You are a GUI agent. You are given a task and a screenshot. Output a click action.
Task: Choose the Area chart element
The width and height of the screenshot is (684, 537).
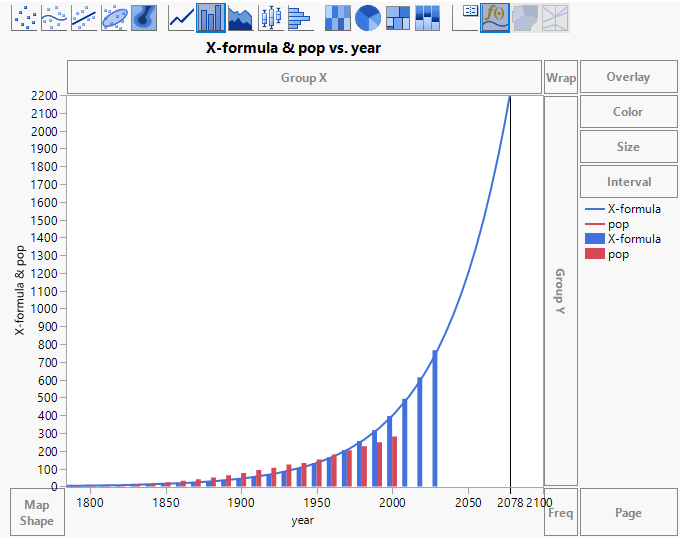coord(240,17)
